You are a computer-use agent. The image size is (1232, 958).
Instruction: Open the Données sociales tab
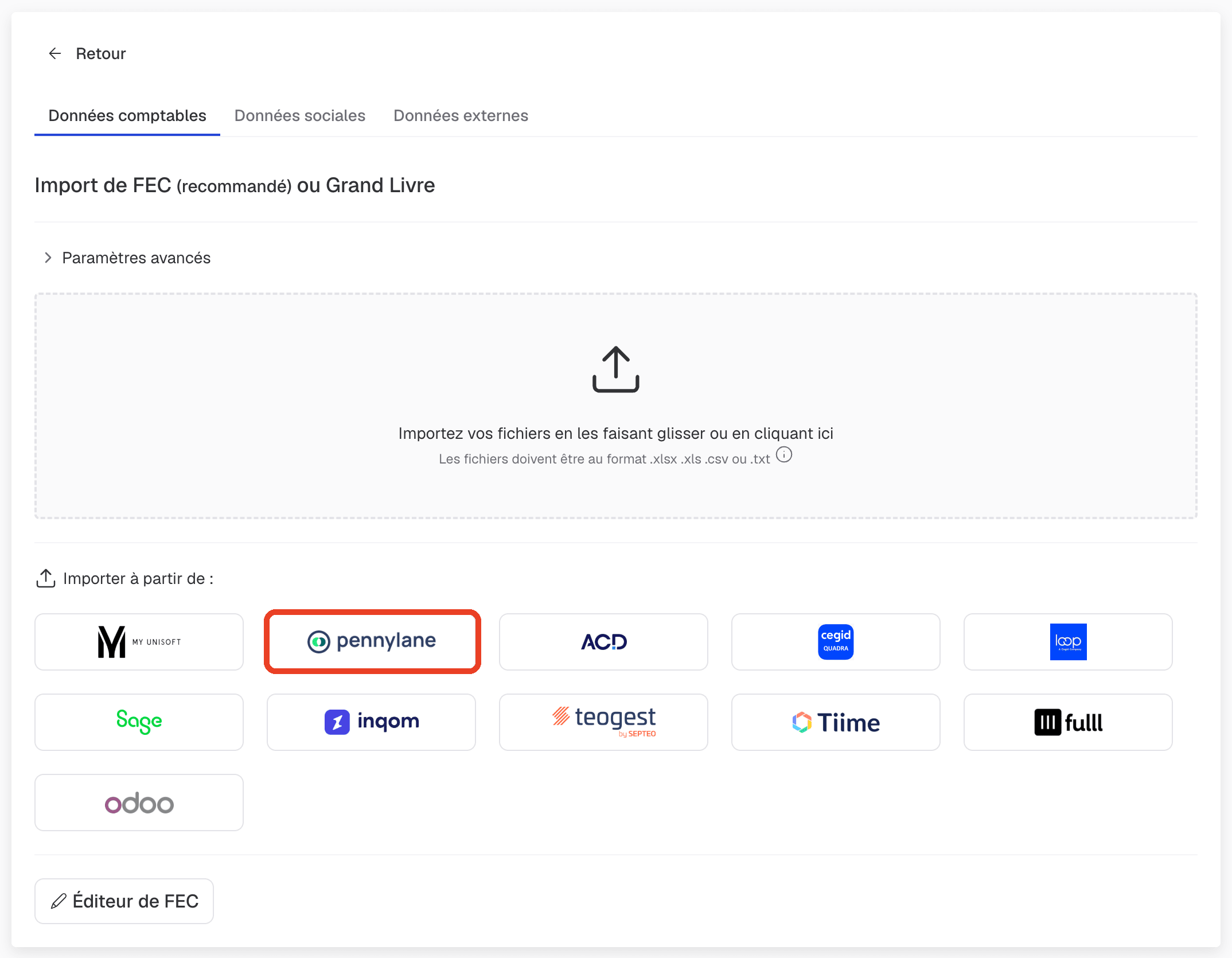(300, 115)
